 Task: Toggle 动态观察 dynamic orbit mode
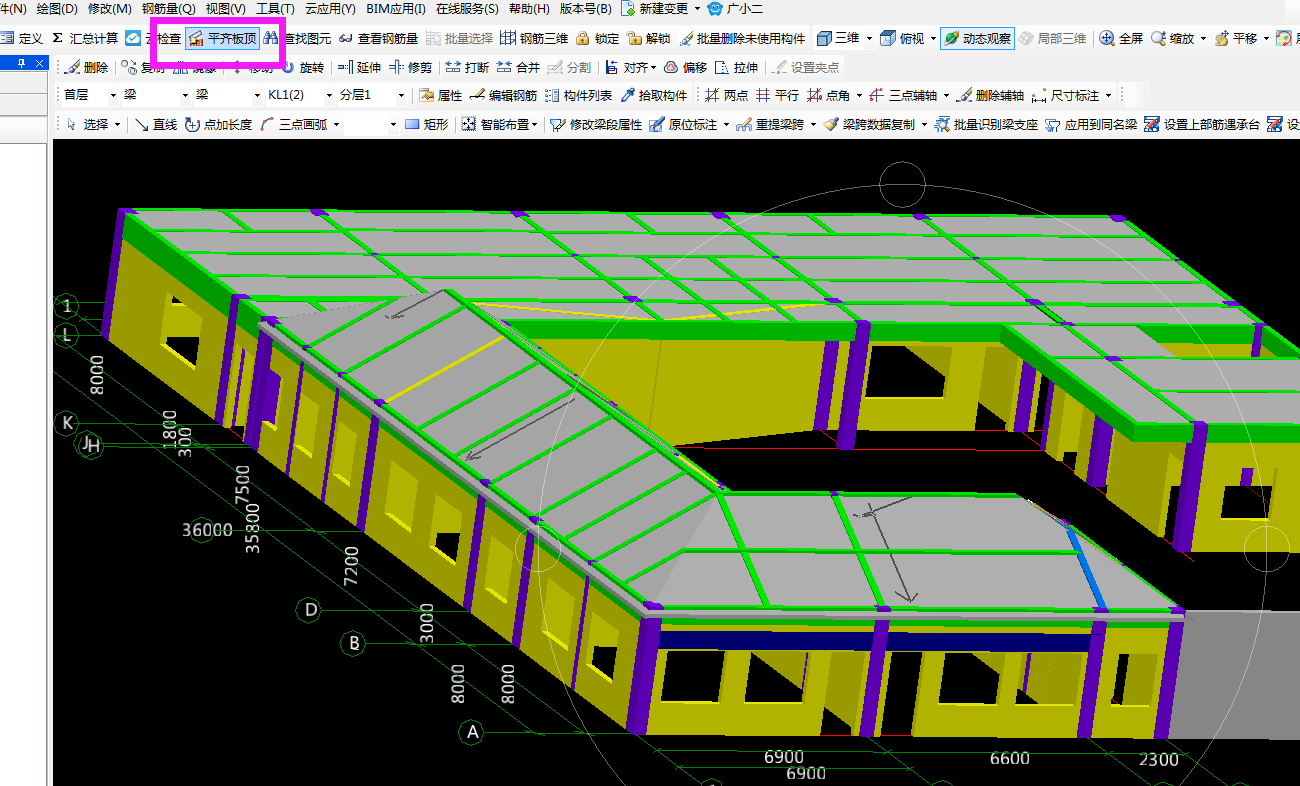click(x=976, y=39)
